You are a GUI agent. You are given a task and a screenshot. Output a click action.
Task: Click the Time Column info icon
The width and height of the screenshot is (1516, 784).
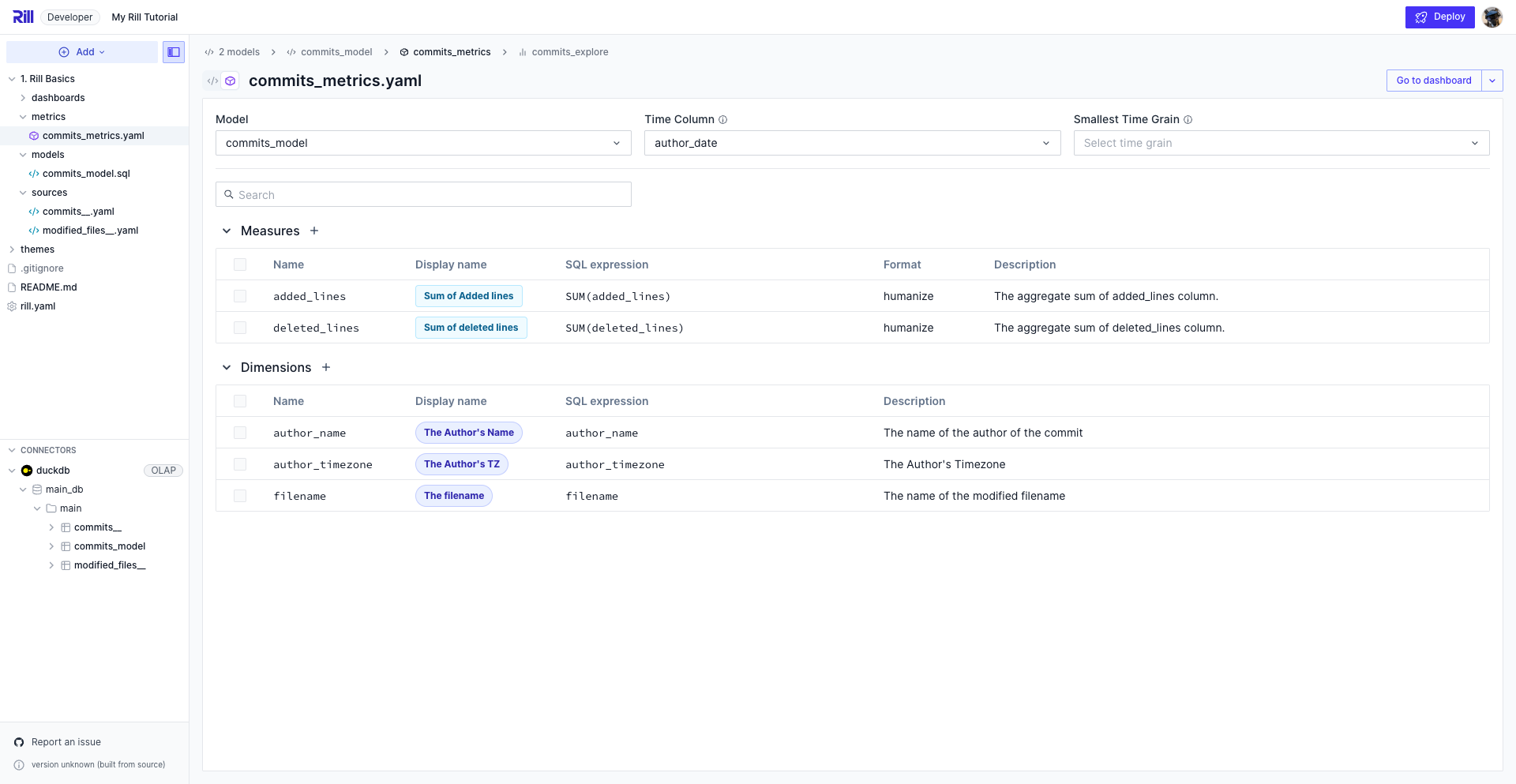723,120
